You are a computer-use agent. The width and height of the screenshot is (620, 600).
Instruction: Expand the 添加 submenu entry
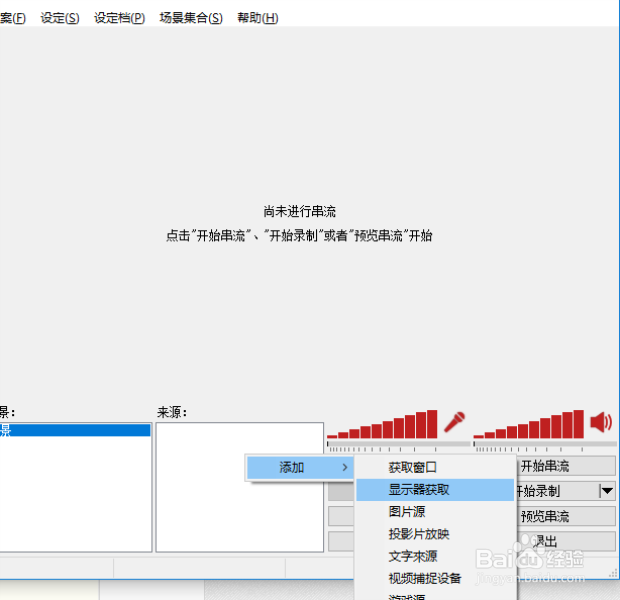pos(300,468)
